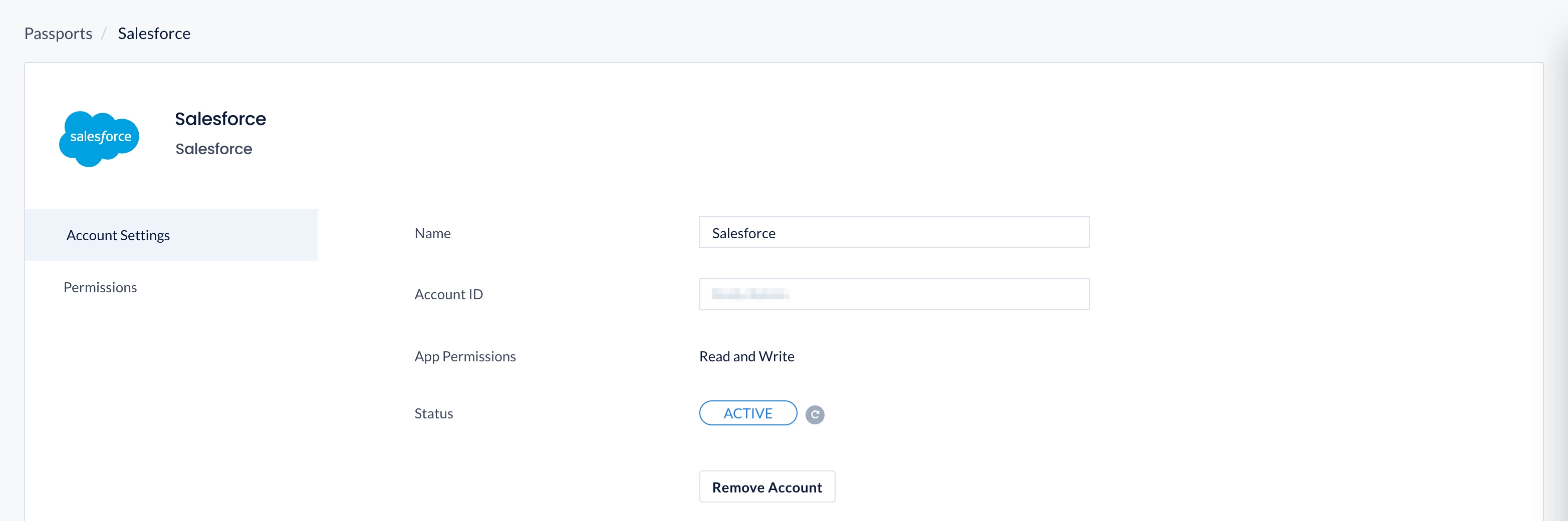Click the grey Salesforce subtitle text
Image resolution: width=1568 pixels, height=521 pixels.
point(213,149)
